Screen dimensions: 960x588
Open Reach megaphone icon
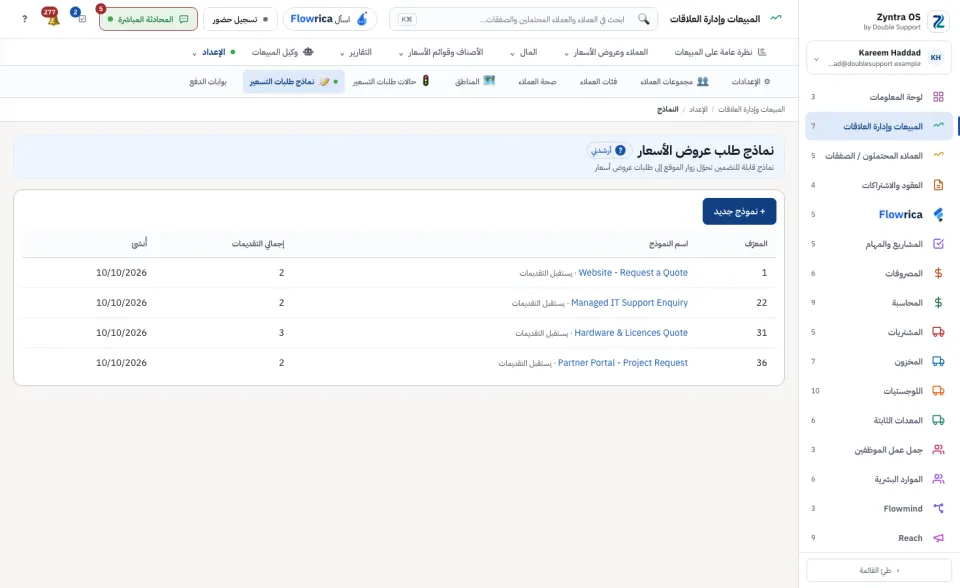pyautogui.click(x=938, y=538)
